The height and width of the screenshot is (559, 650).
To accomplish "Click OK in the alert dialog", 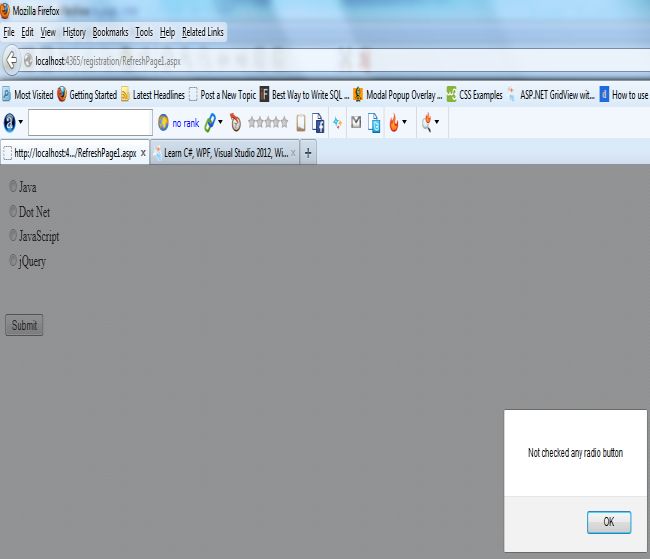I will [x=609, y=522].
